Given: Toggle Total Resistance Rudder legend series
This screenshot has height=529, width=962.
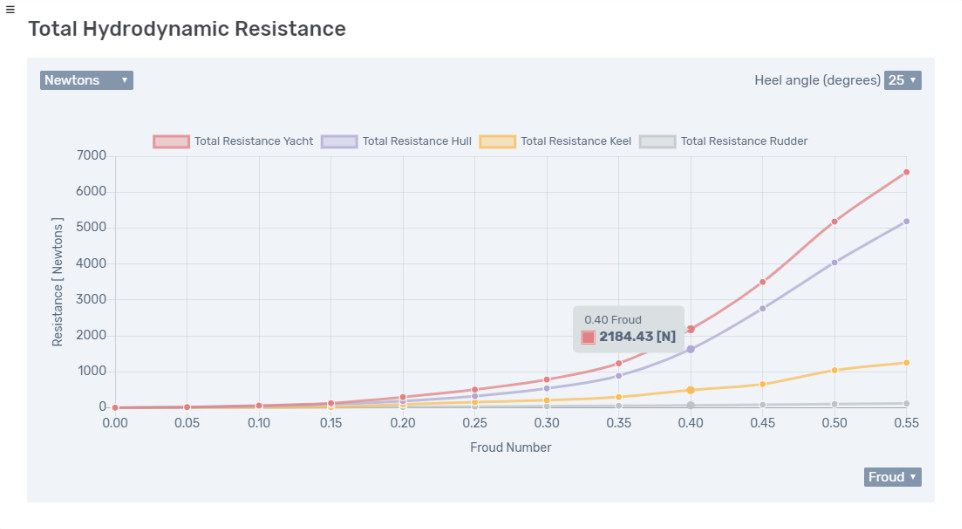Looking at the screenshot, I should 743,141.
